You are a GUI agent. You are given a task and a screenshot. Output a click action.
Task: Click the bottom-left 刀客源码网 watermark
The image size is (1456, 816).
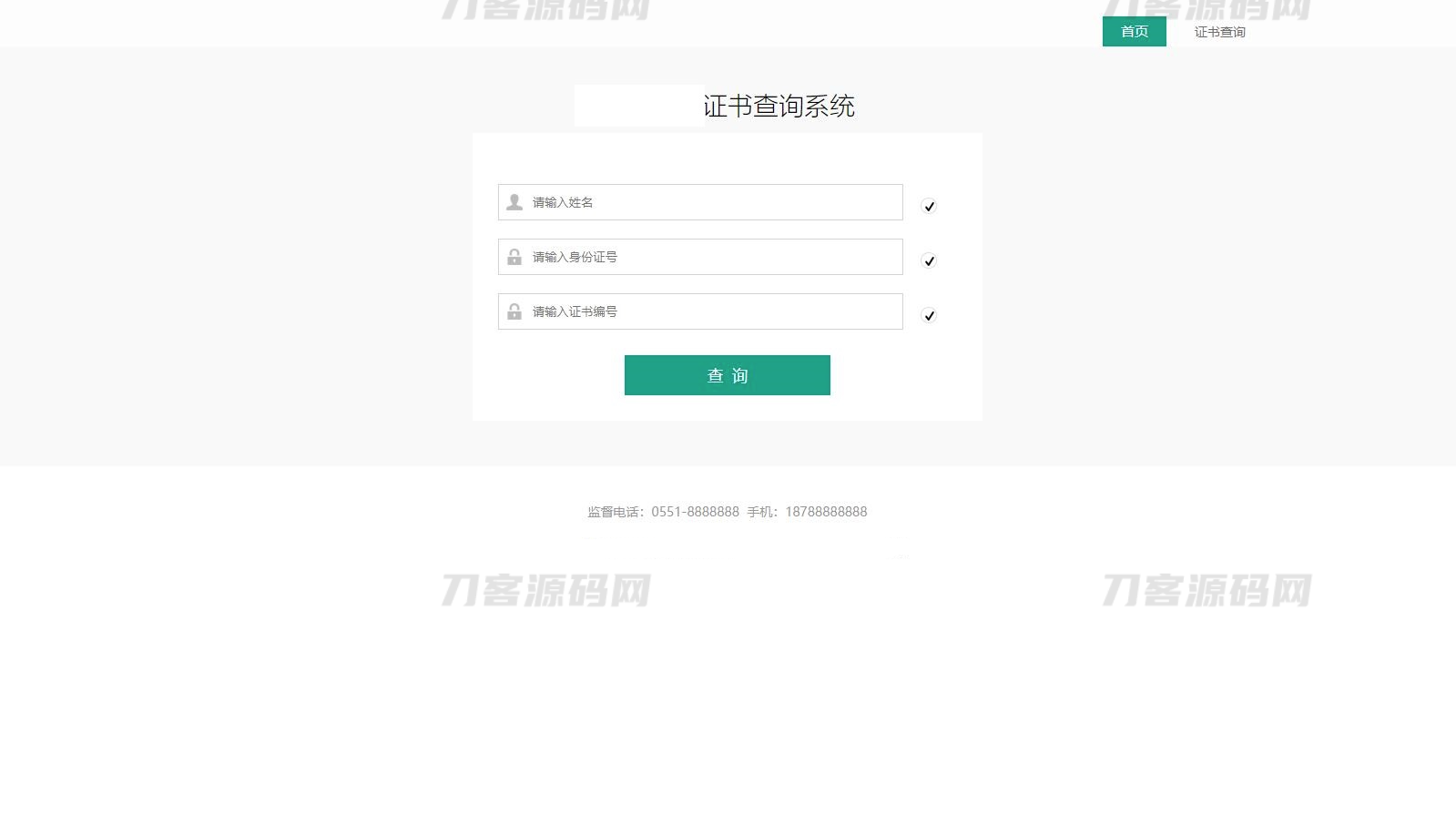pos(545,590)
